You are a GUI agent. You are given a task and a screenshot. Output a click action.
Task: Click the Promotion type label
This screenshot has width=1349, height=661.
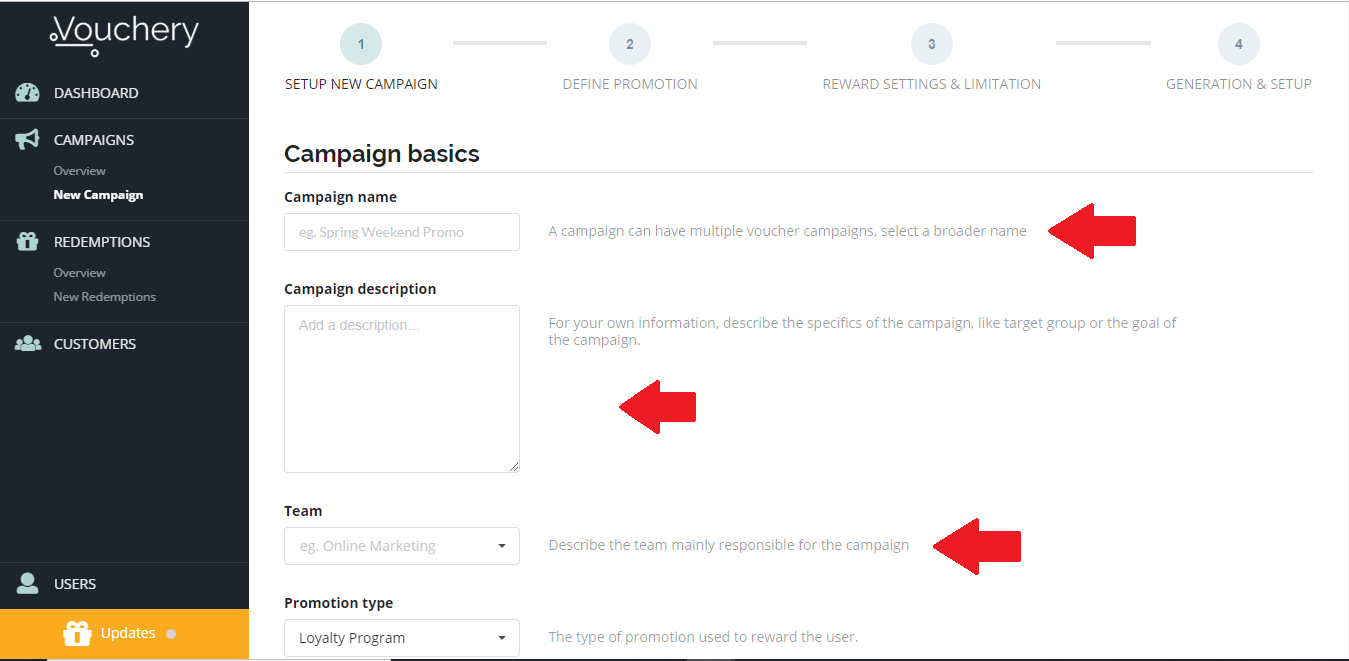[339, 603]
